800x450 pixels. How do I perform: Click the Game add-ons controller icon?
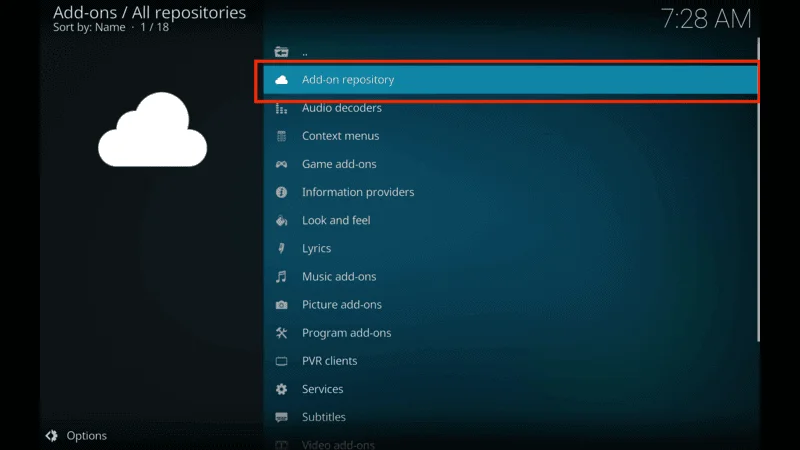click(281, 164)
